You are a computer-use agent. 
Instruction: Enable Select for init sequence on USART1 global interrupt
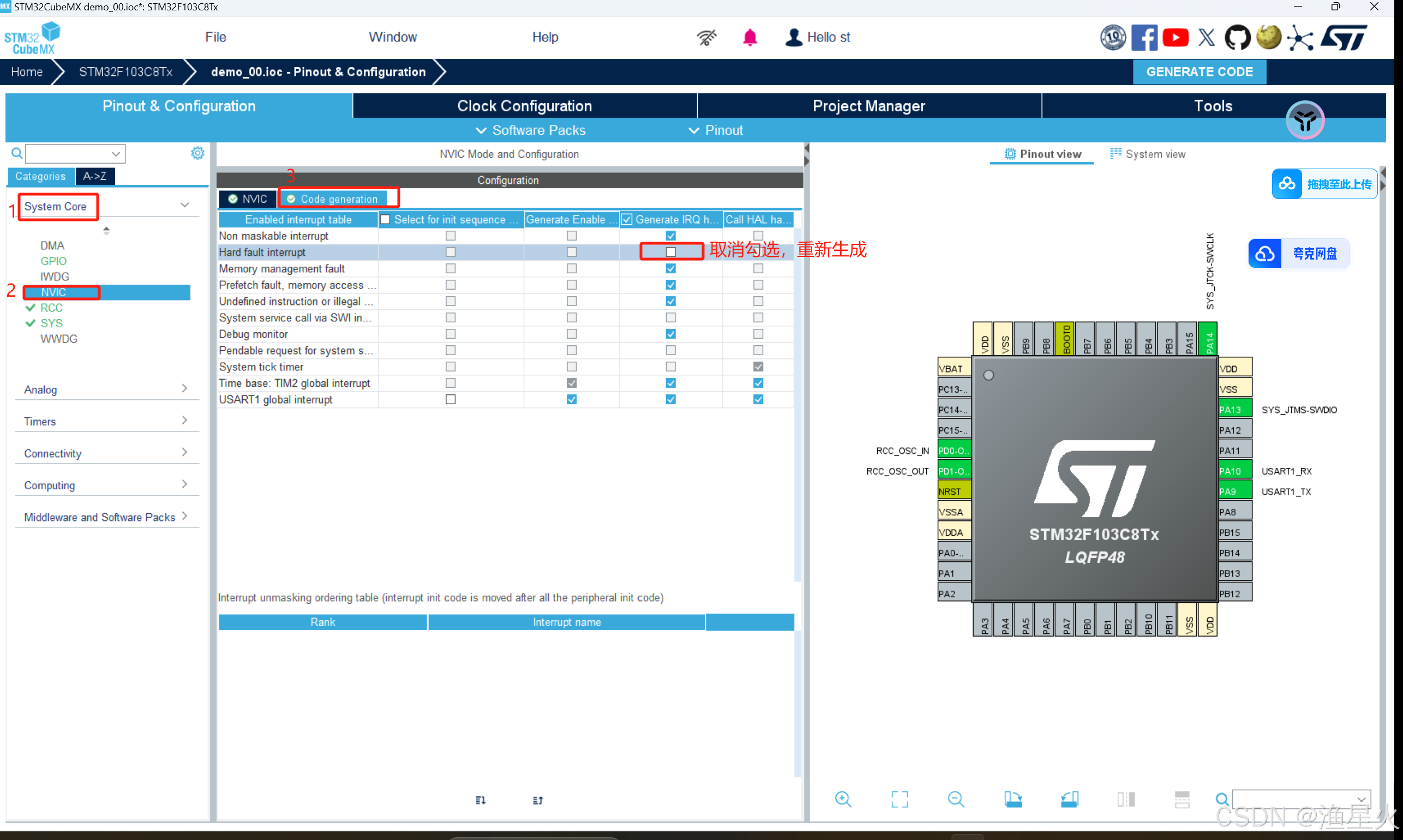[450, 399]
